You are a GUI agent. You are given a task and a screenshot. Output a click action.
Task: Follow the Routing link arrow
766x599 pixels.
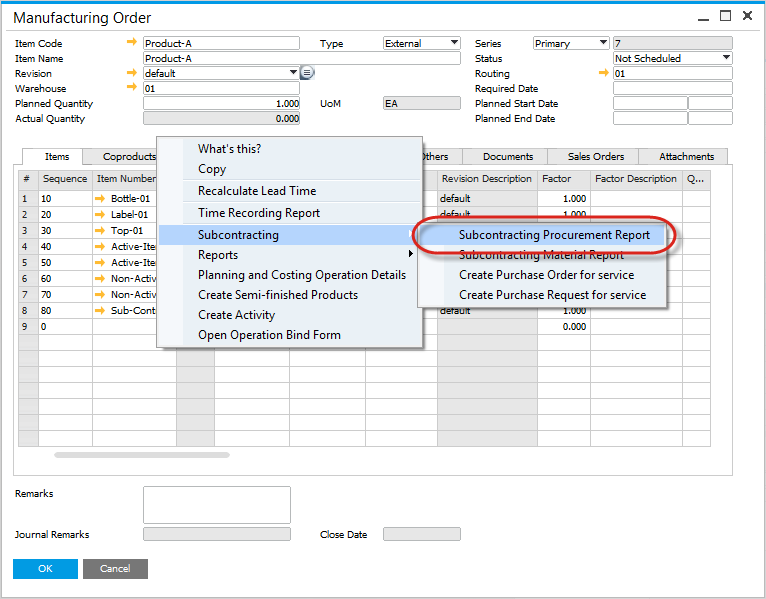[x=604, y=73]
